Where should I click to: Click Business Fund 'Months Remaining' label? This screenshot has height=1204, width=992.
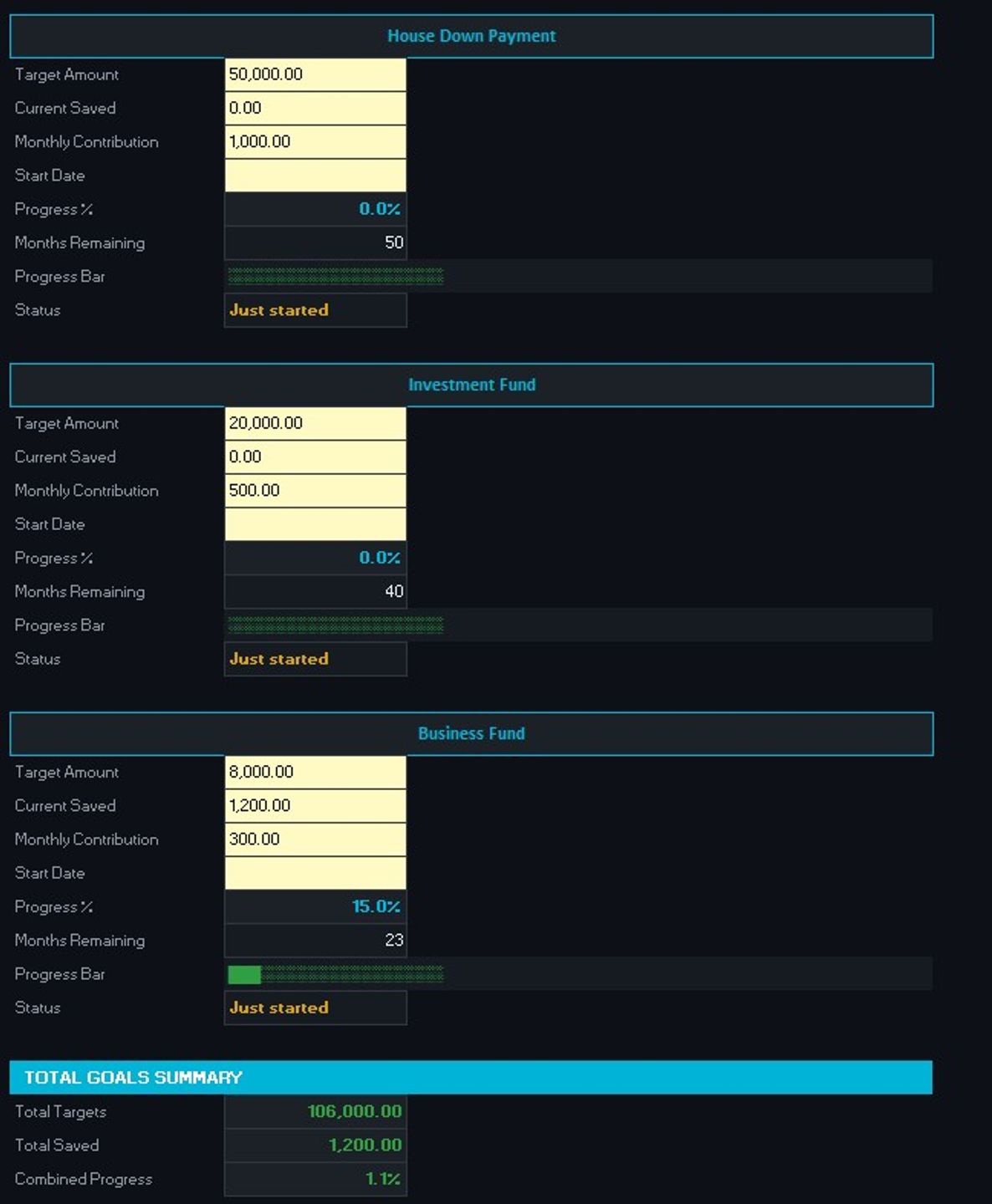point(80,940)
